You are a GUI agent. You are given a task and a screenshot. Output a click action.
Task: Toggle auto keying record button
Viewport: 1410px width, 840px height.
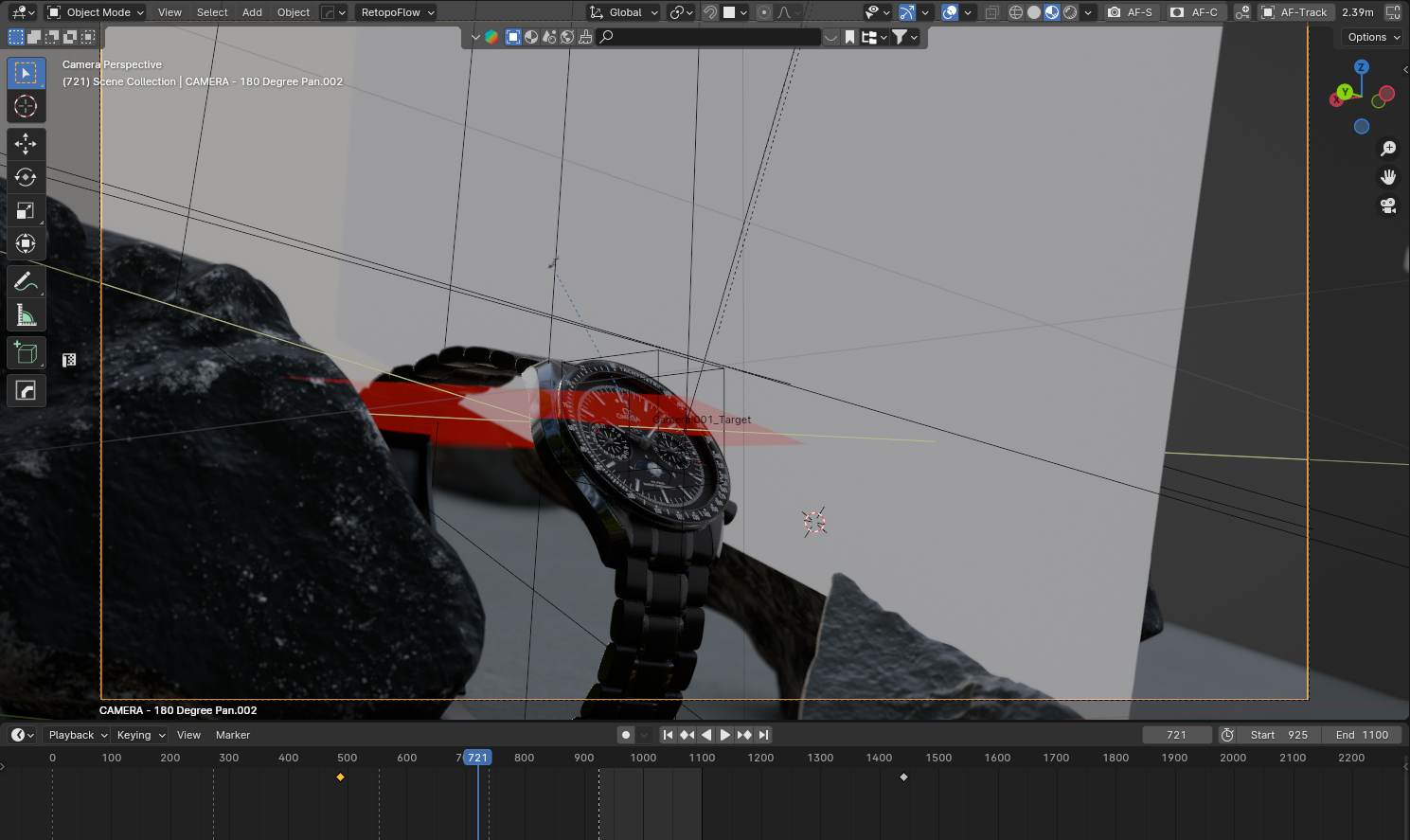pyautogui.click(x=626, y=735)
